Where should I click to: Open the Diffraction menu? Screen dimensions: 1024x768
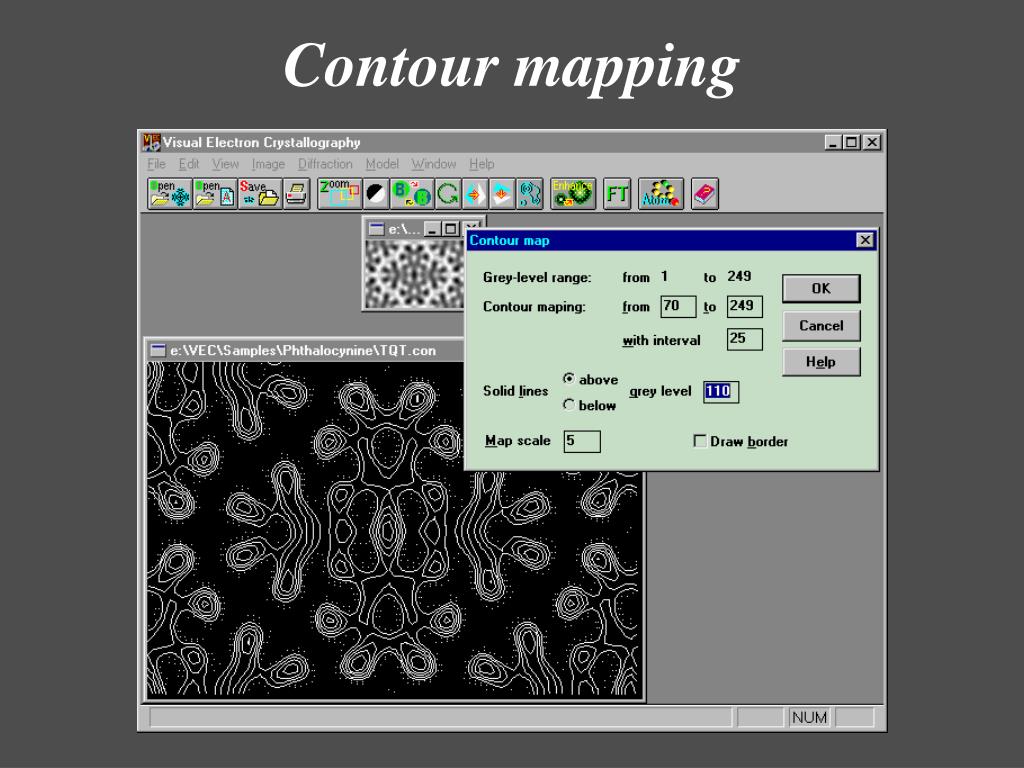325,164
